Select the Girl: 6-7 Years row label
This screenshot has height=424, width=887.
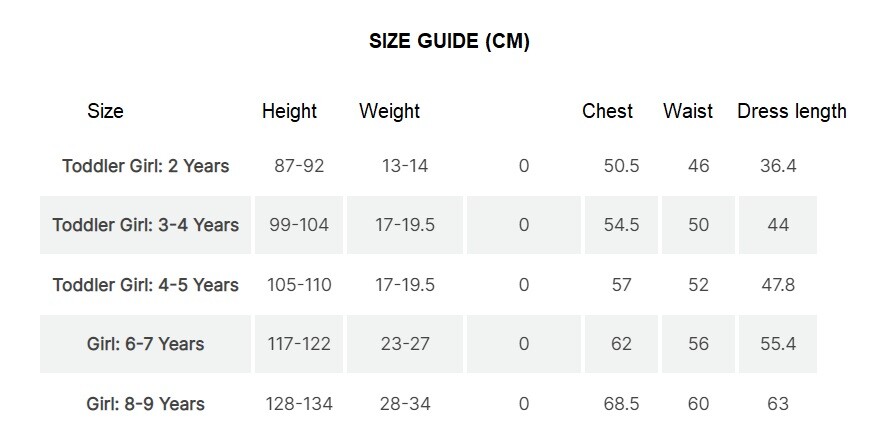(x=146, y=344)
